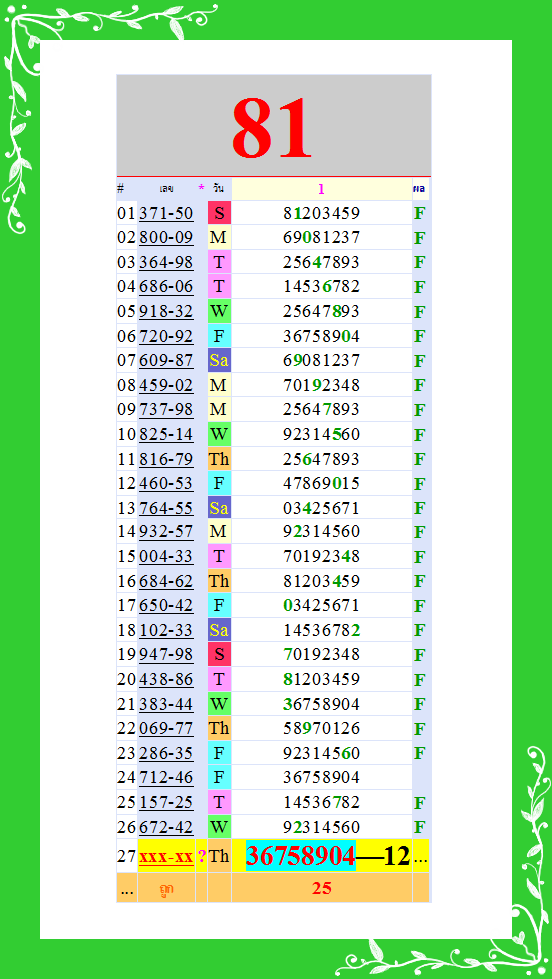Viewport: 552px width, 979px height.
Task: Select the Sa day cell beside 609-87
Action: click(219, 361)
